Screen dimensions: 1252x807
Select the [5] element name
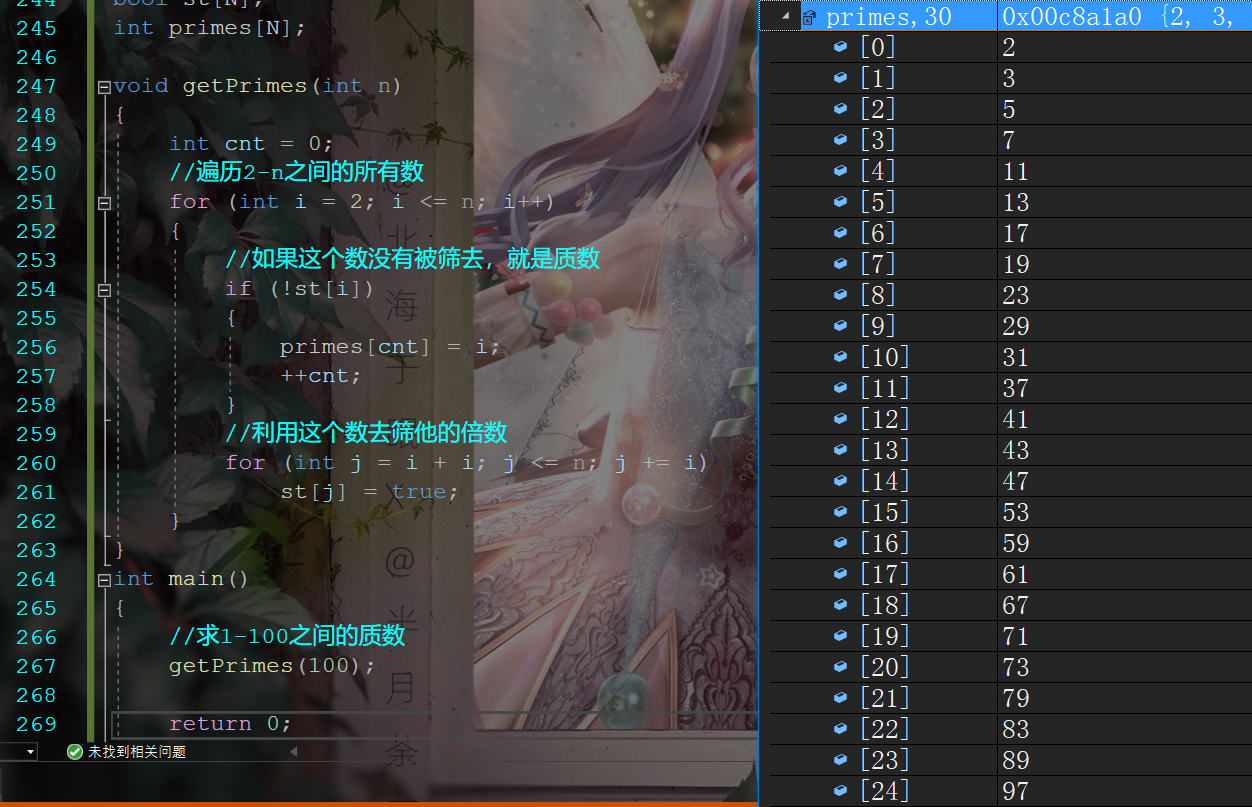click(x=878, y=202)
